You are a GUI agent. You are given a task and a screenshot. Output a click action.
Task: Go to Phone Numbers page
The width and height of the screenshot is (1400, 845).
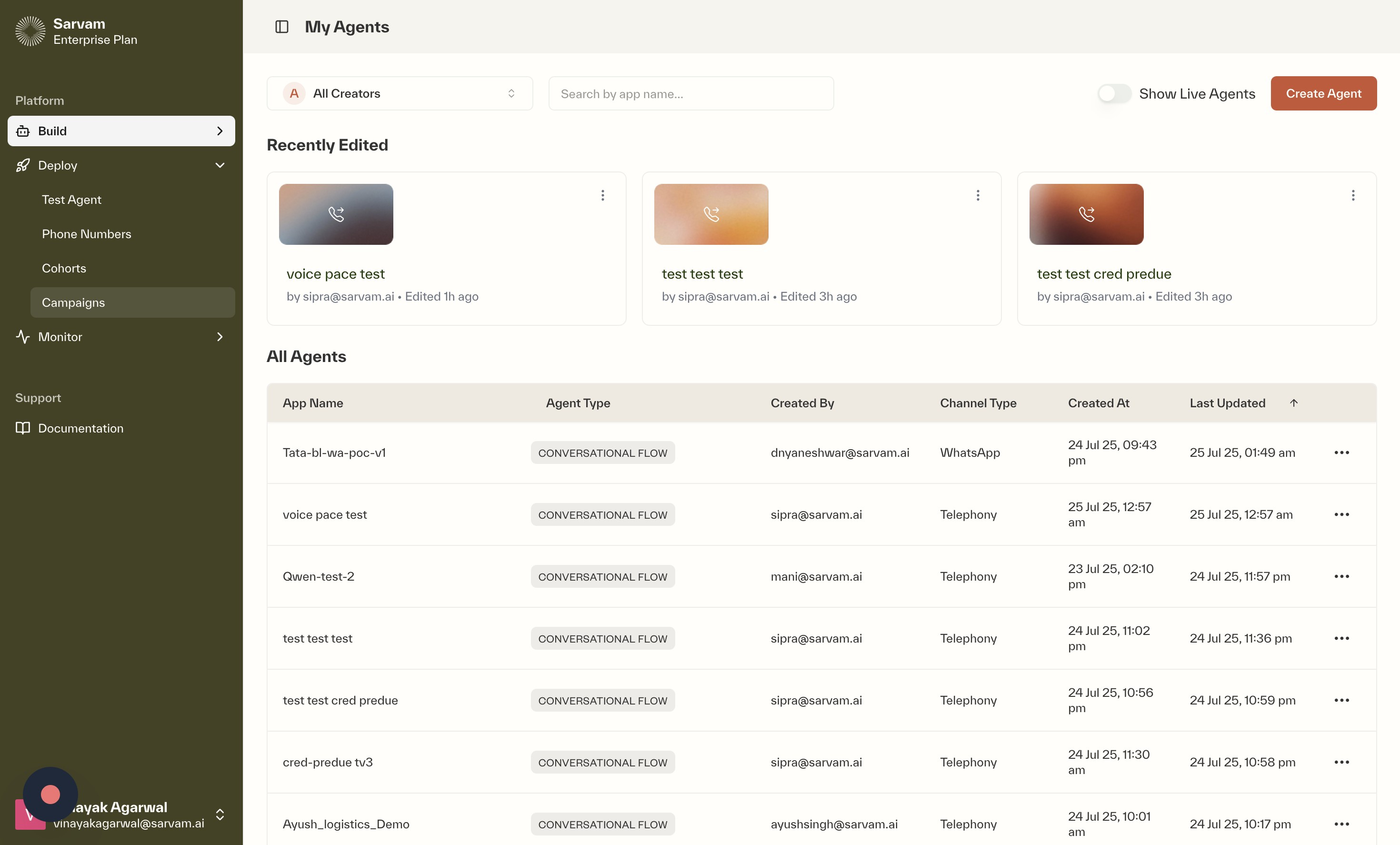point(86,234)
